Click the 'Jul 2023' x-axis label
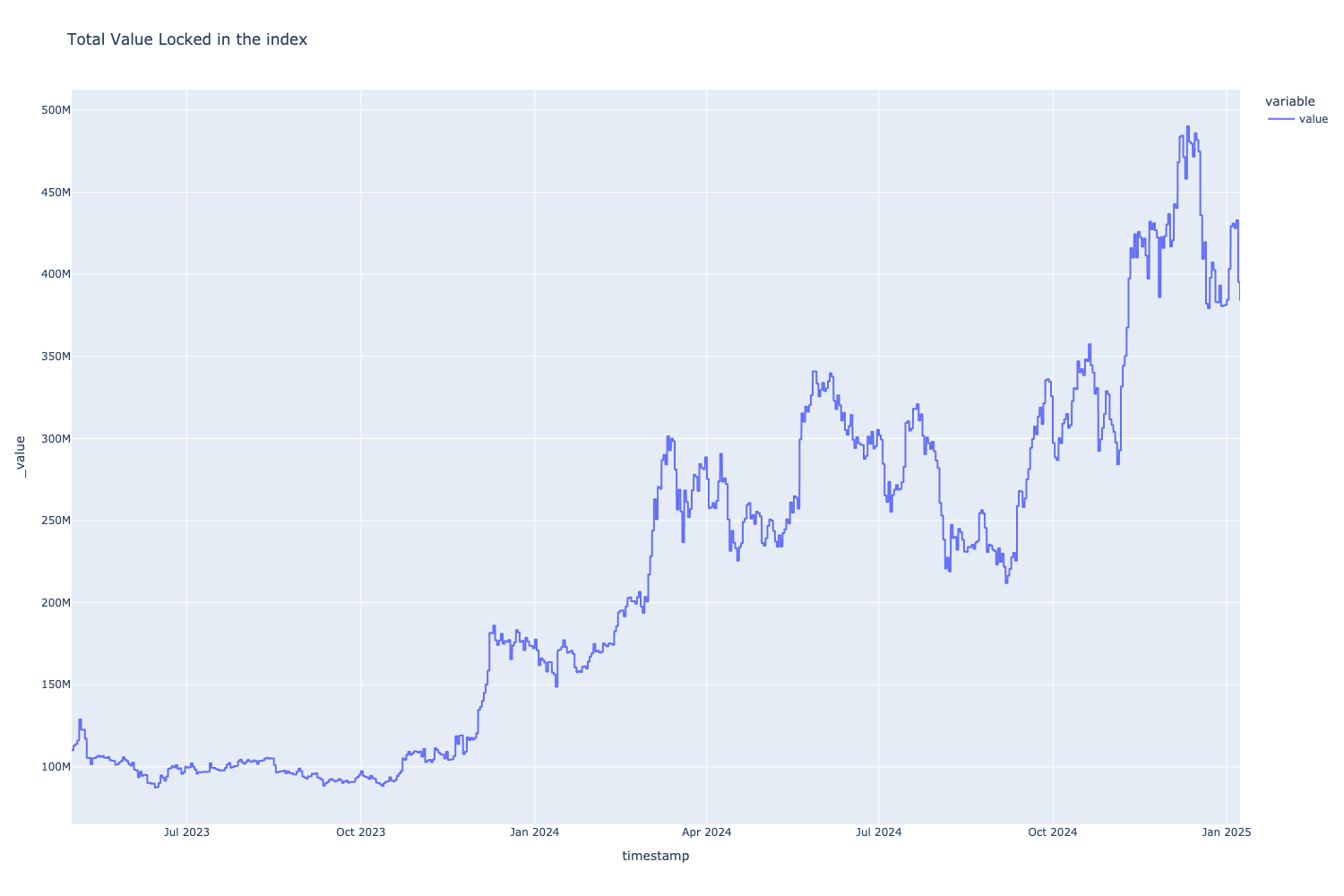The image size is (1344, 896). [186, 832]
